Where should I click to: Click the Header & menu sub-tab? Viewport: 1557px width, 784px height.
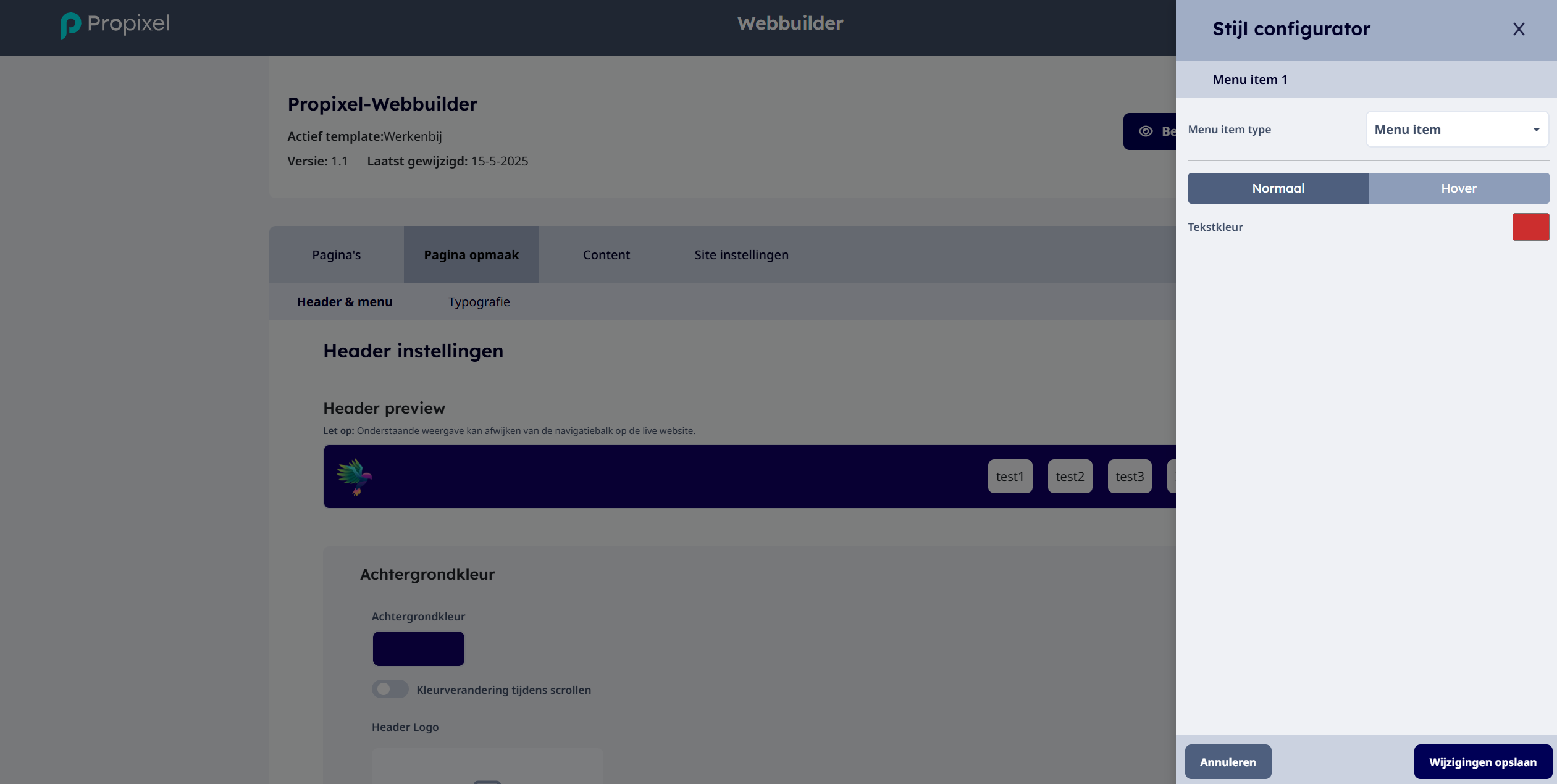click(345, 302)
